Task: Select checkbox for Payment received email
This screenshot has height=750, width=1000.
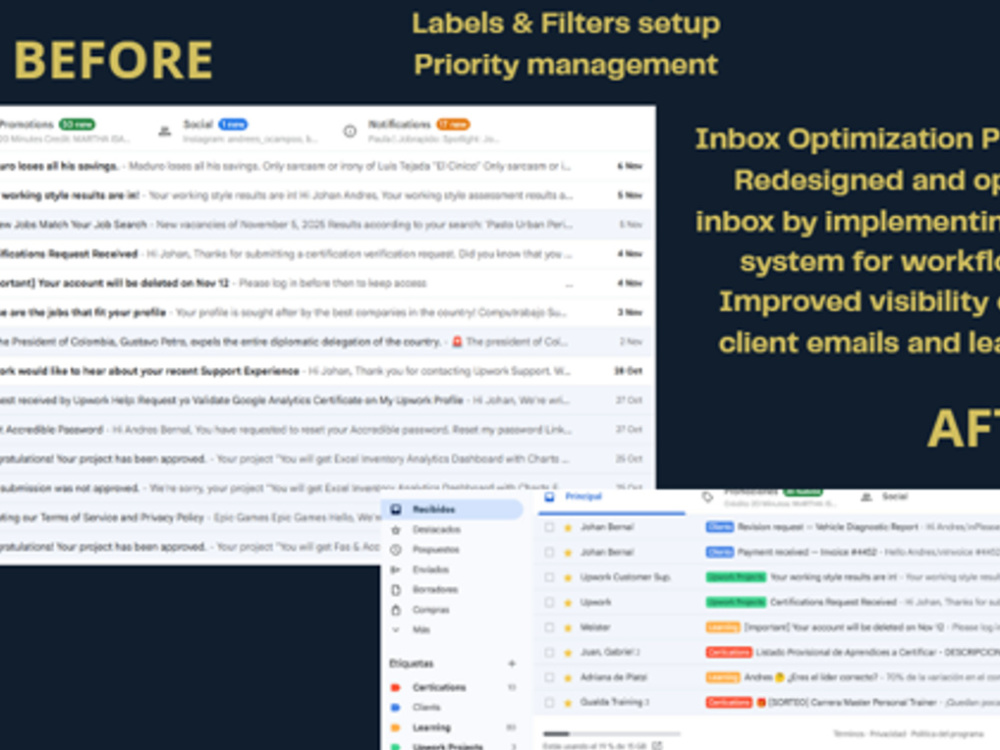Action: 549,552
